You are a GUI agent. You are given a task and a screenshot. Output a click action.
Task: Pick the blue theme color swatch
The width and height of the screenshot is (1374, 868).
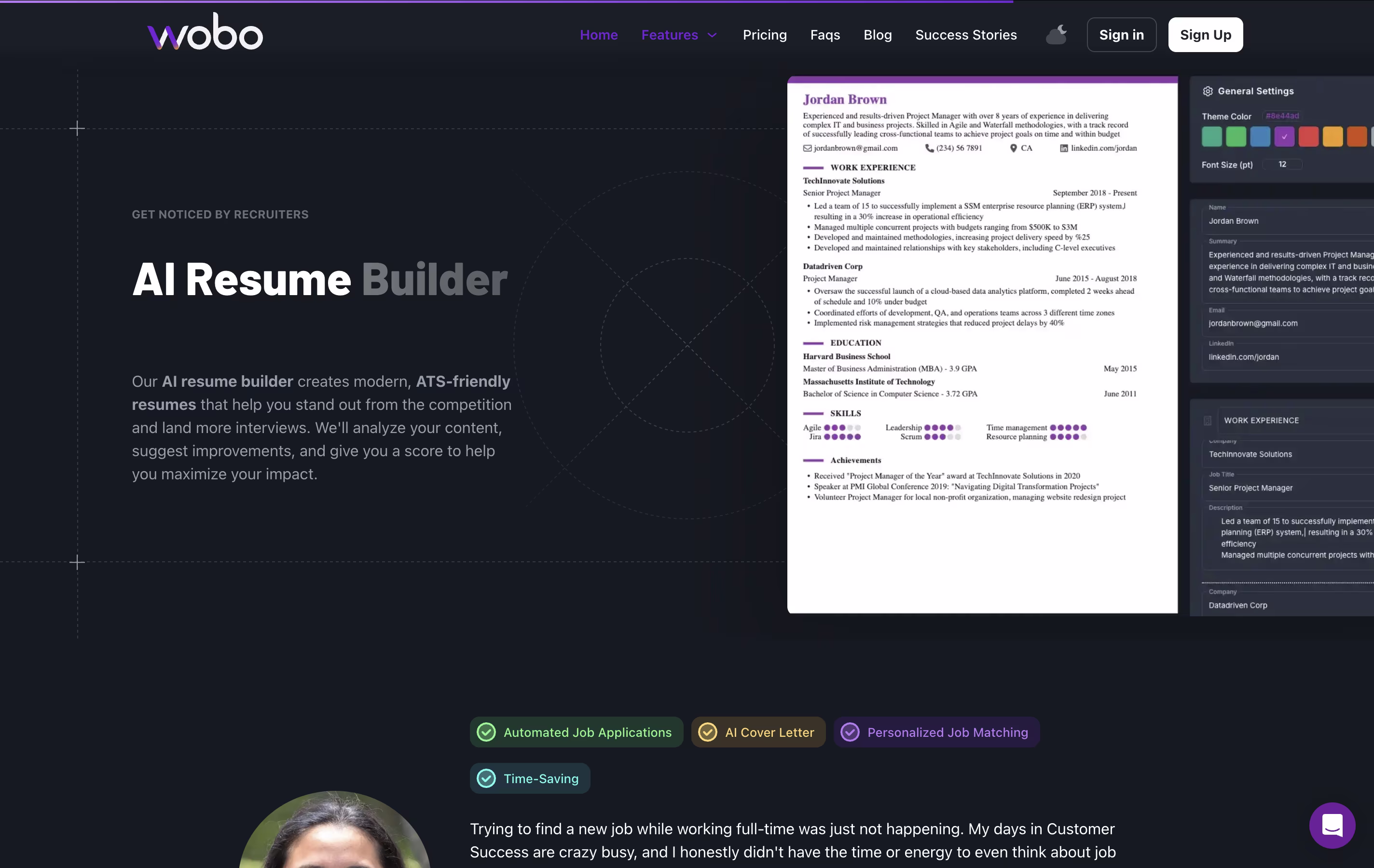[1260, 136]
